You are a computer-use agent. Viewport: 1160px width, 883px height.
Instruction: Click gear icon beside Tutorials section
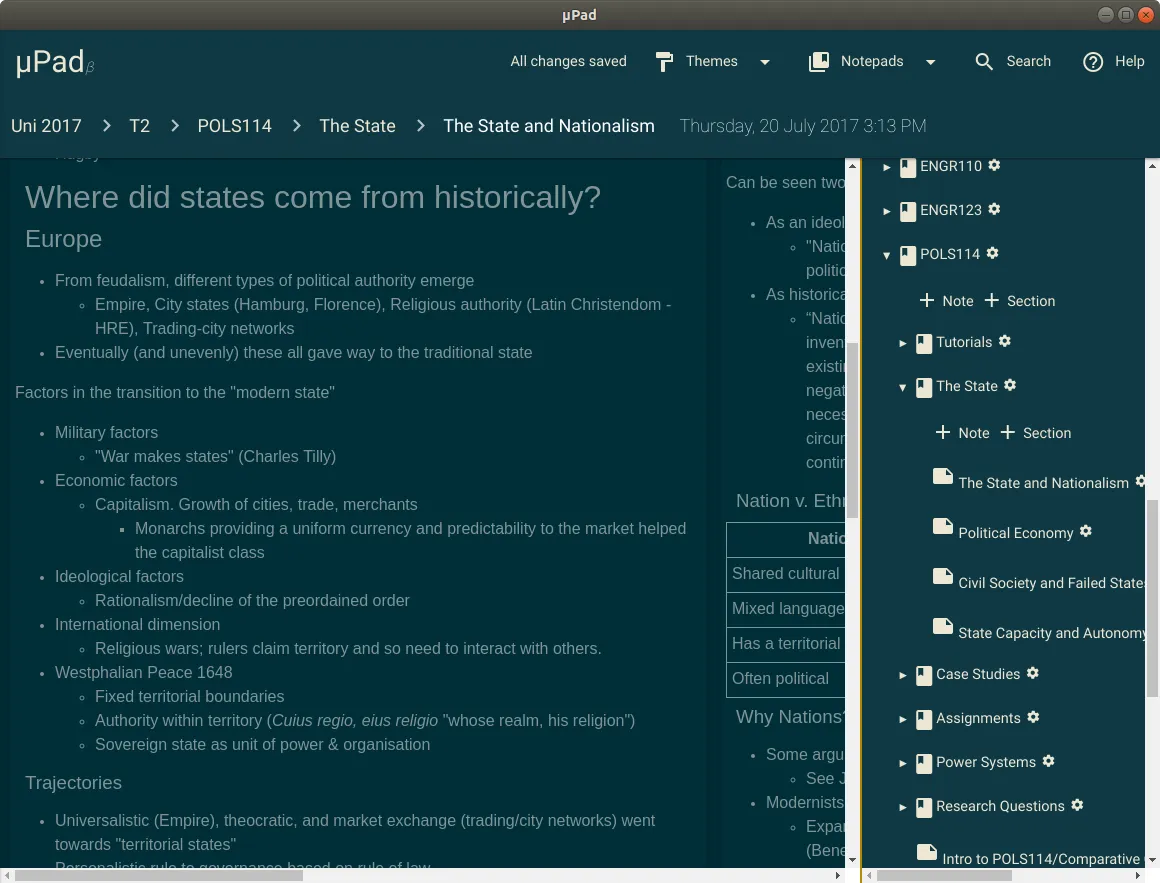pos(1005,341)
